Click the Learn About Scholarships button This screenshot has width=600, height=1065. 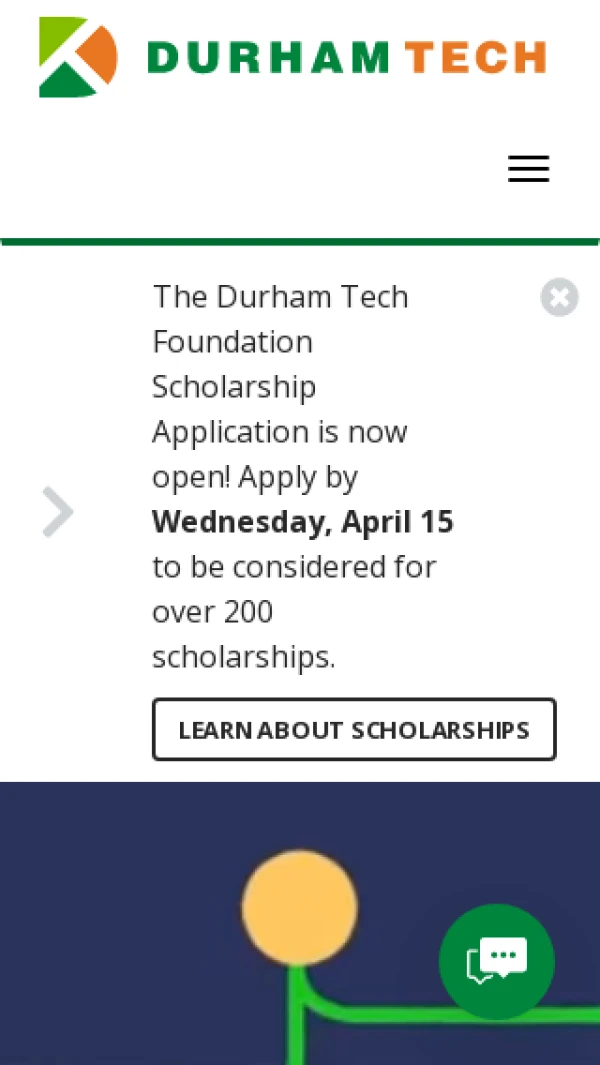click(x=354, y=730)
